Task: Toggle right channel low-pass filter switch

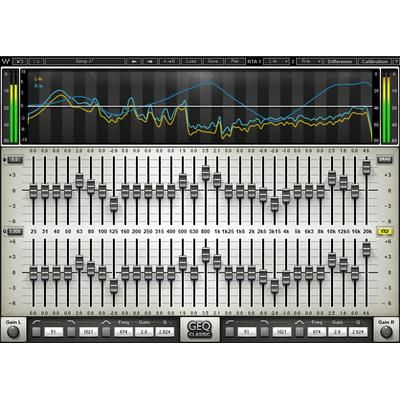Action: 264,332
